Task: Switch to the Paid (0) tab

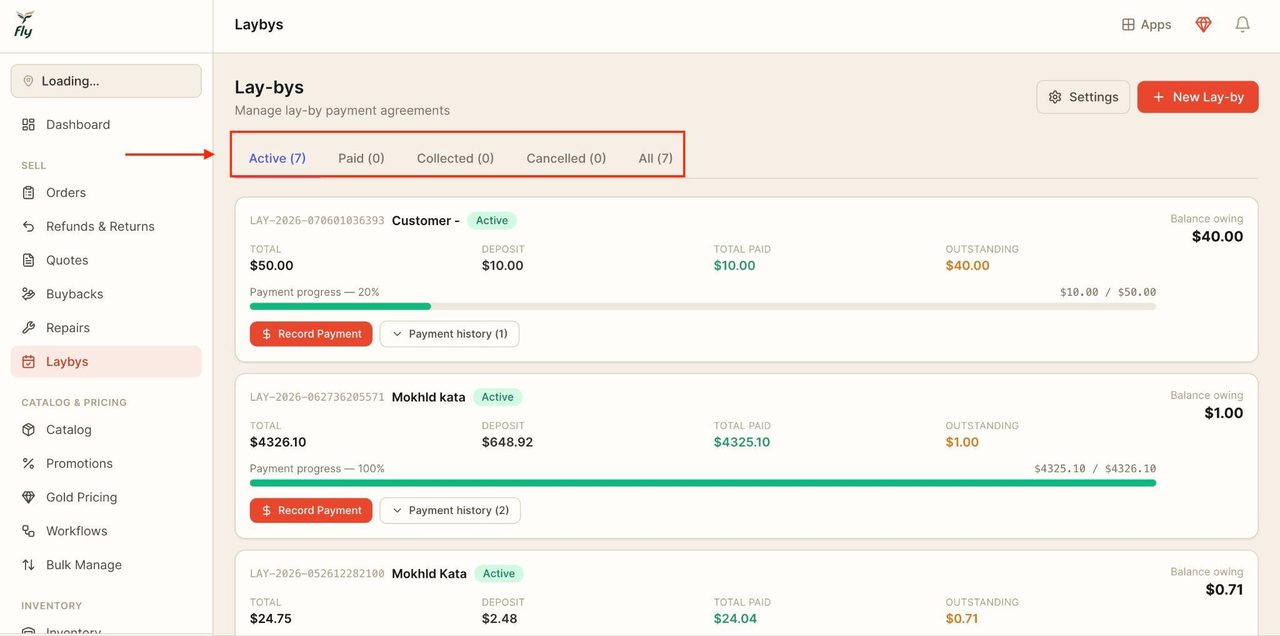Action: (361, 158)
